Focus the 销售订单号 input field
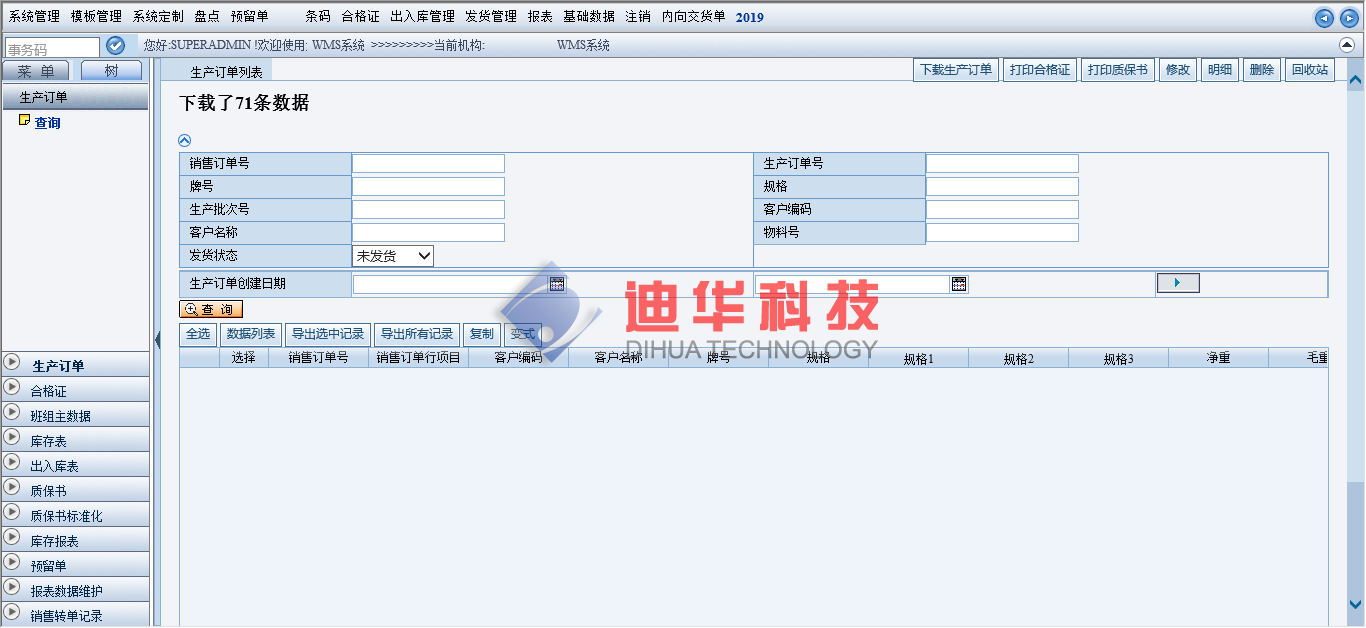 click(x=428, y=164)
